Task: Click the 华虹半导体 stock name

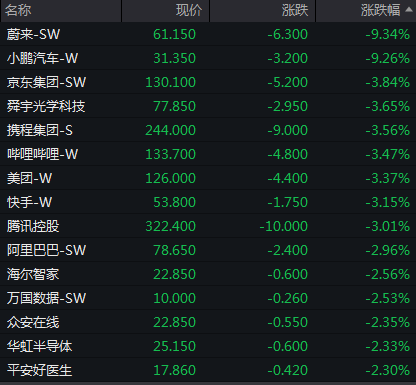Action: tap(39, 346)
